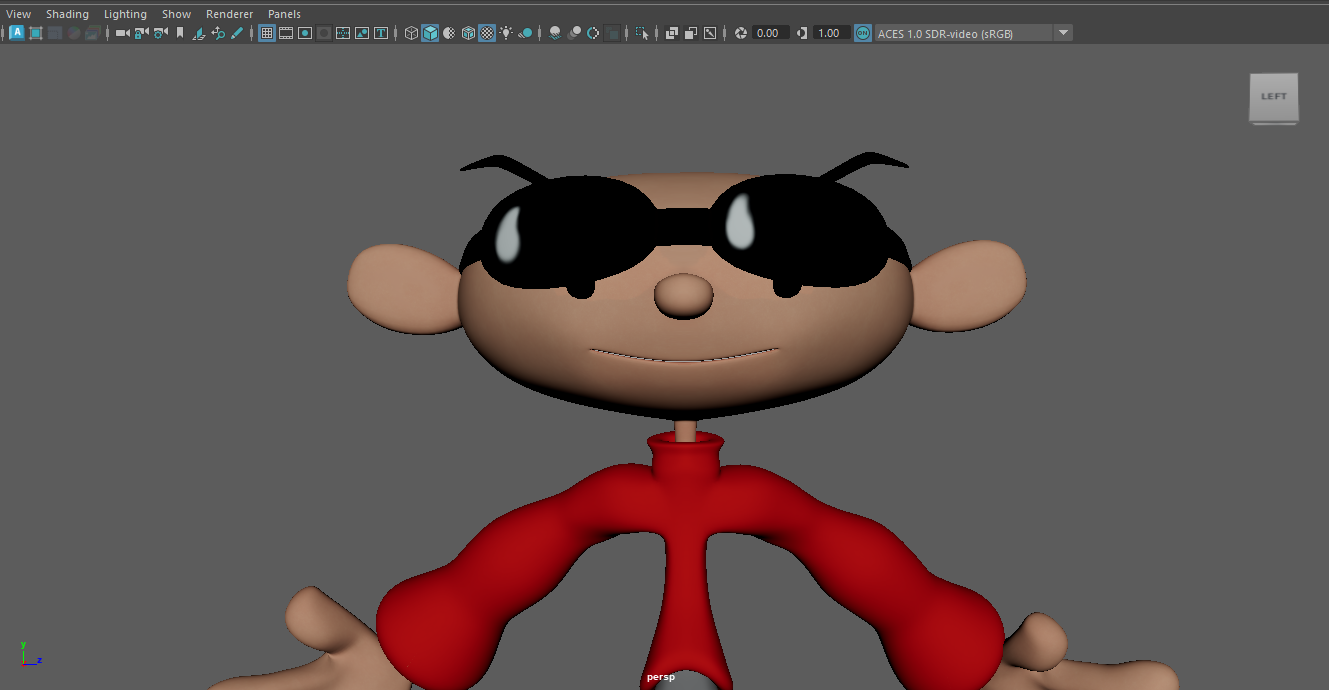Screen dimensions: 1329x690
Task: Click the Depth of Field icon
Action: [x=612, y=33]
